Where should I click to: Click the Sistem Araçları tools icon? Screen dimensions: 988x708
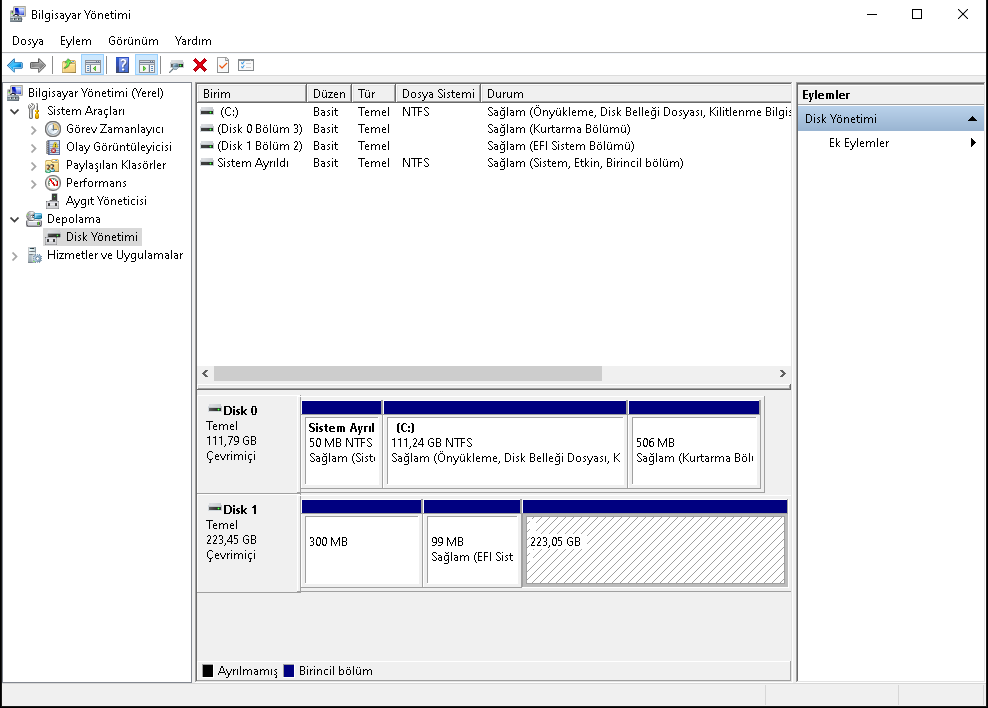[x=34, y=111]
